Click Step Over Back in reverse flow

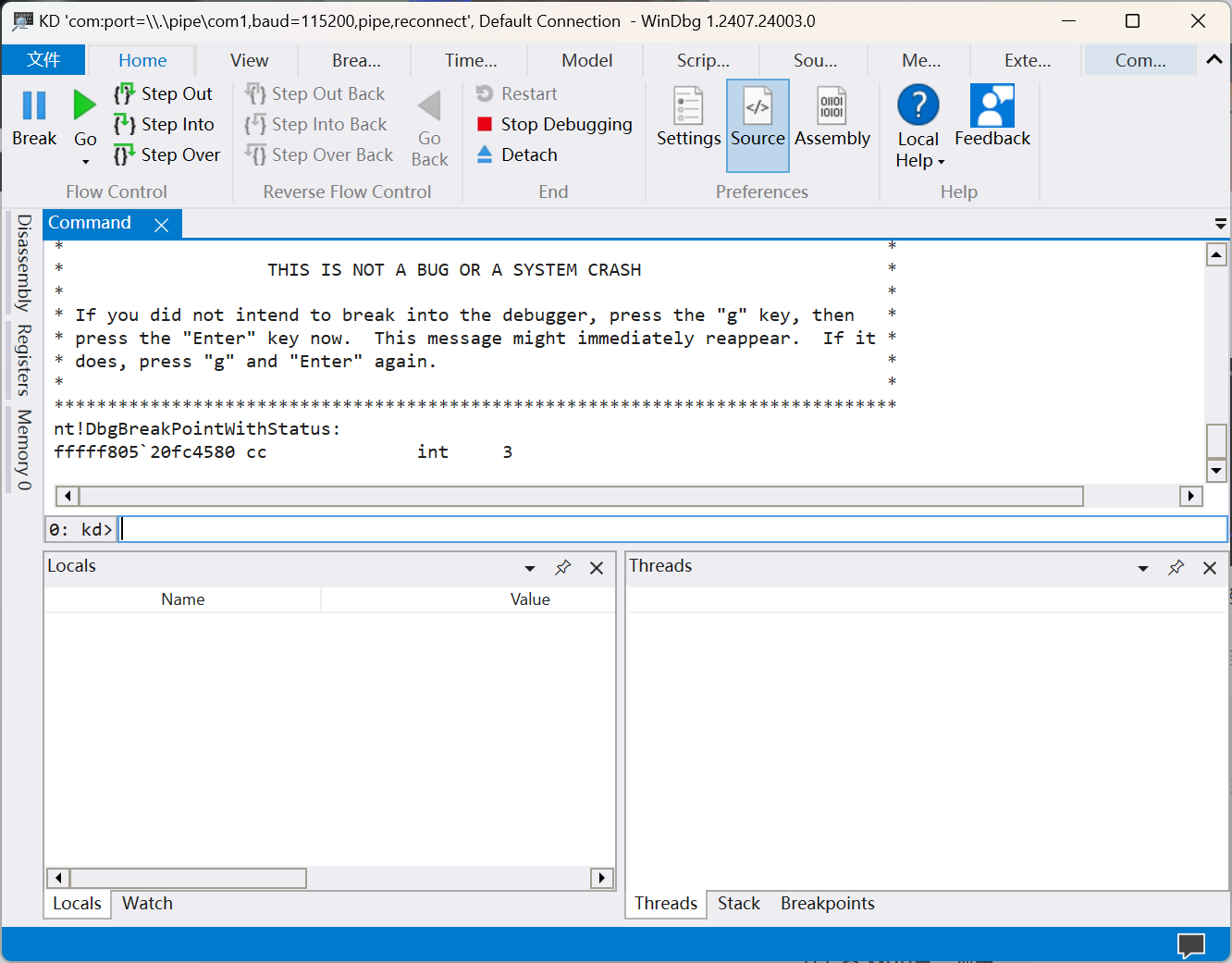tap(319, 154)
